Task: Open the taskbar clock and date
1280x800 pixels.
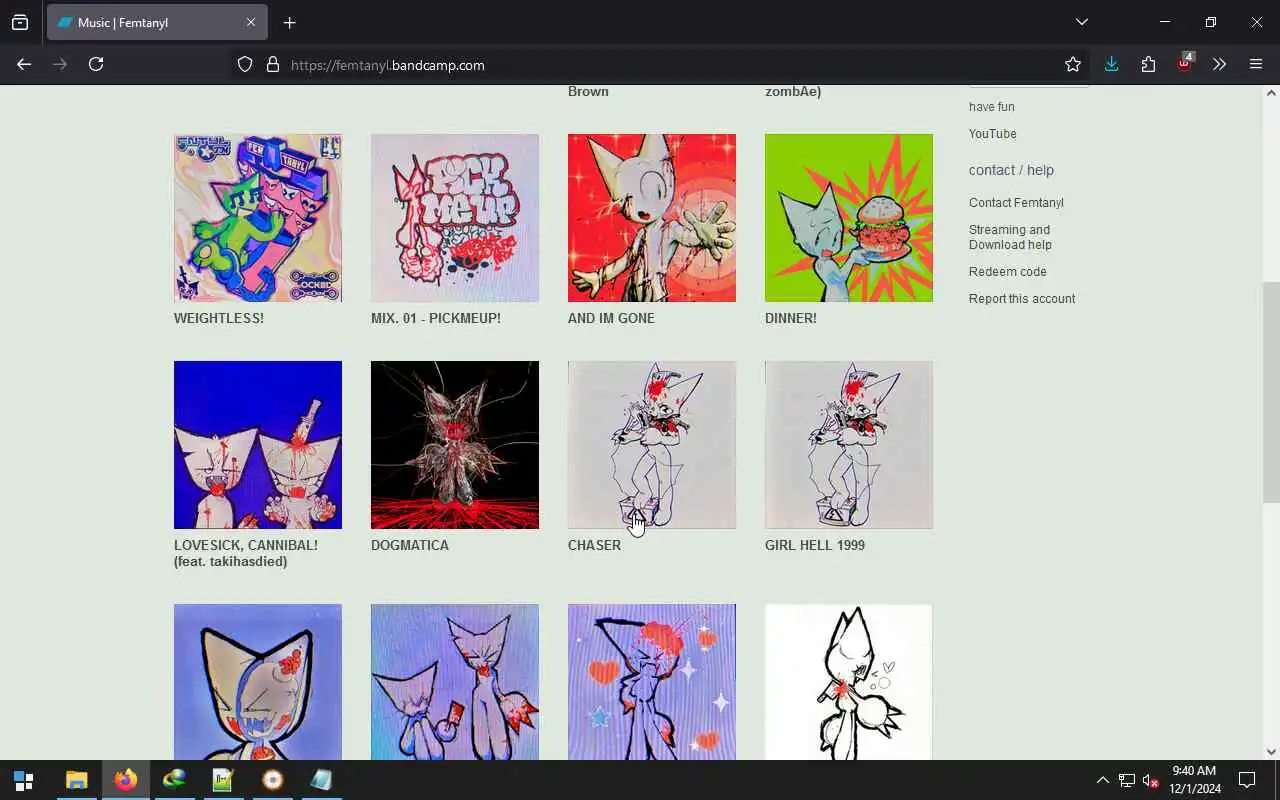Action: [1195, 780]
